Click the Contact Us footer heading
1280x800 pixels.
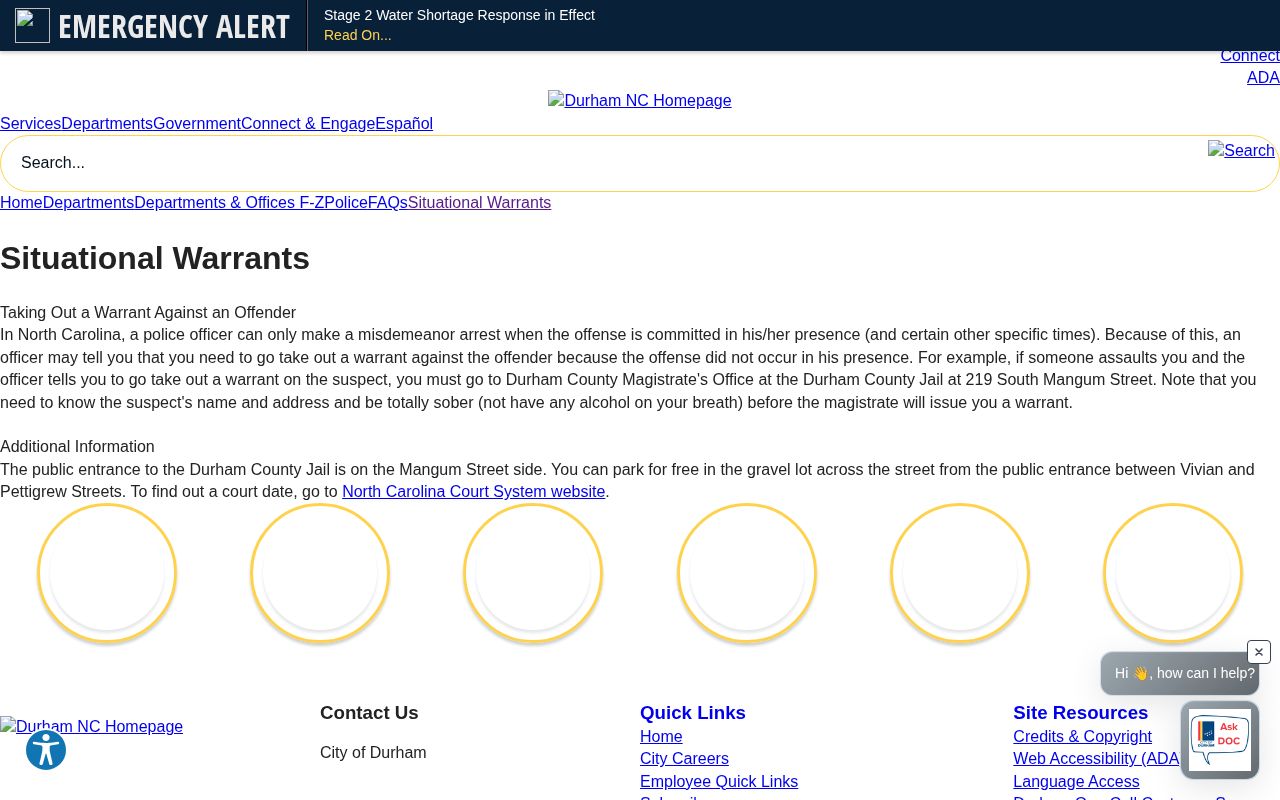(x=369, y=713)
